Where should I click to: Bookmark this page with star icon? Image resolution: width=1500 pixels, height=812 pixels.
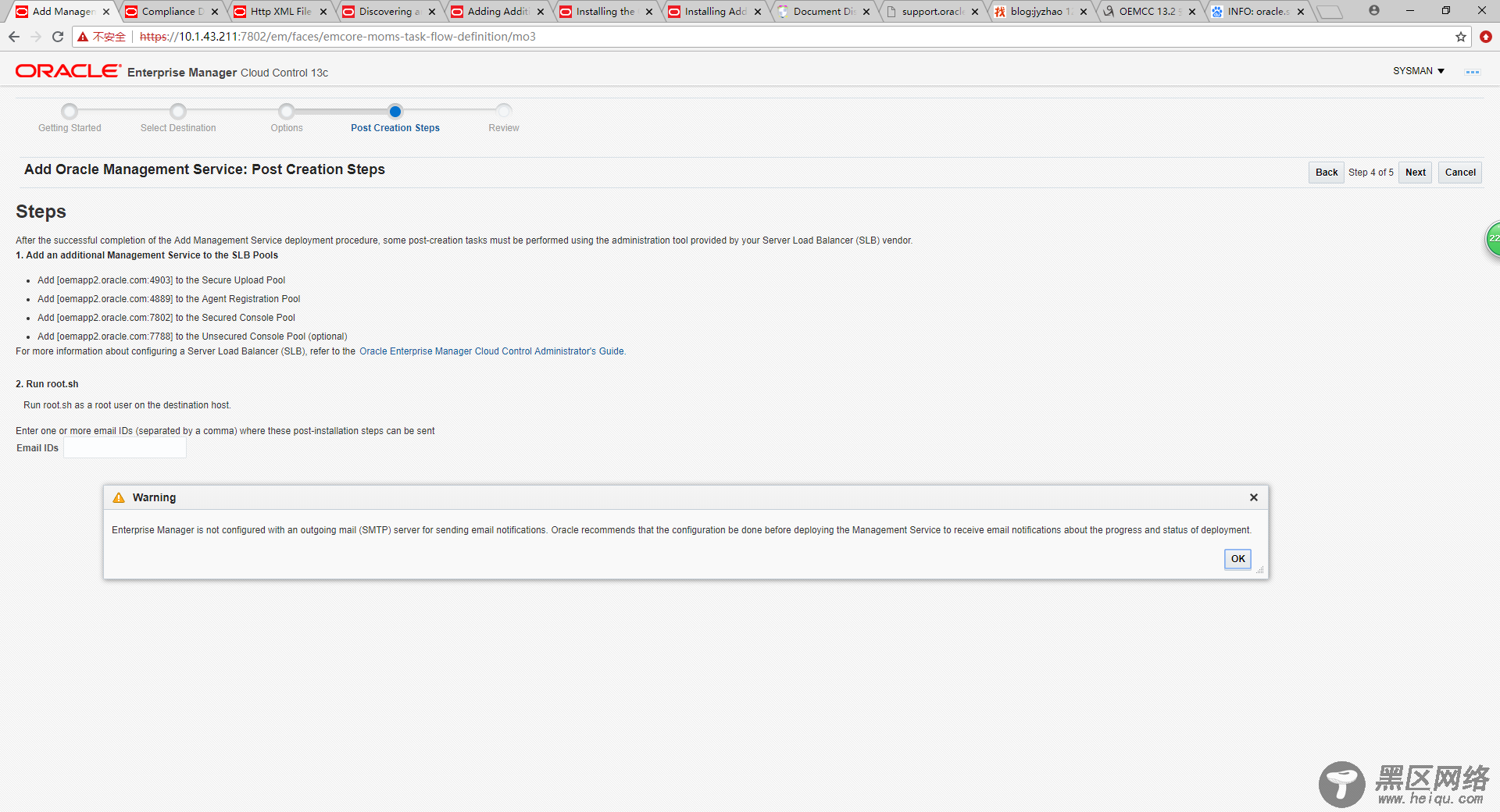pos(1460,37)
